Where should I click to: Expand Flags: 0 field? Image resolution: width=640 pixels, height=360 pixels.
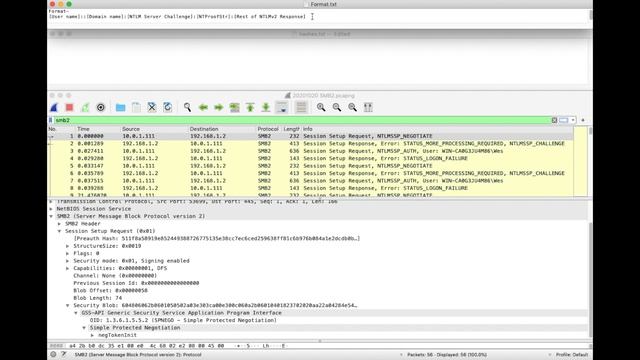(x=68, y=253)
